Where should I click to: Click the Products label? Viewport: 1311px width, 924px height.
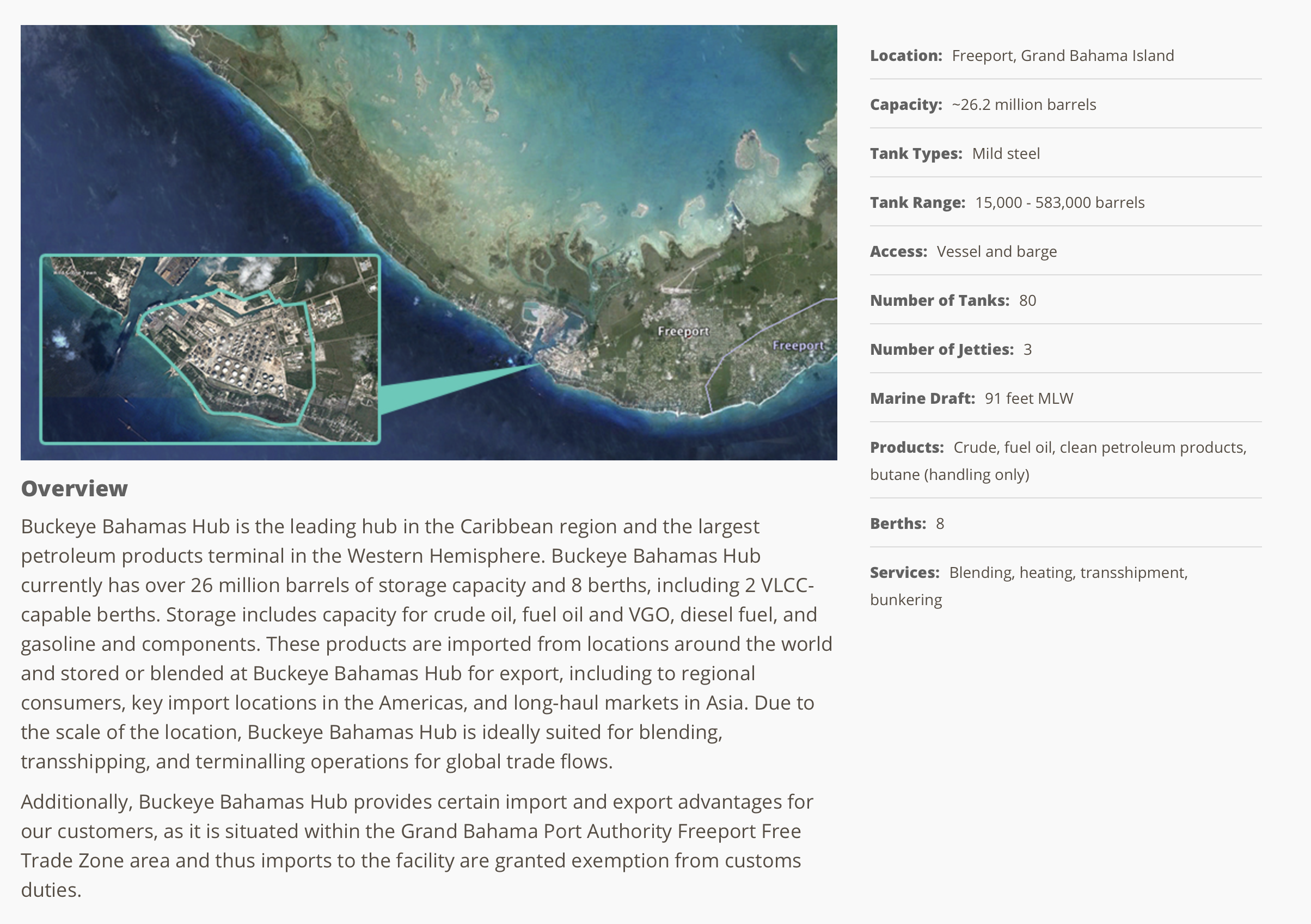906,447
